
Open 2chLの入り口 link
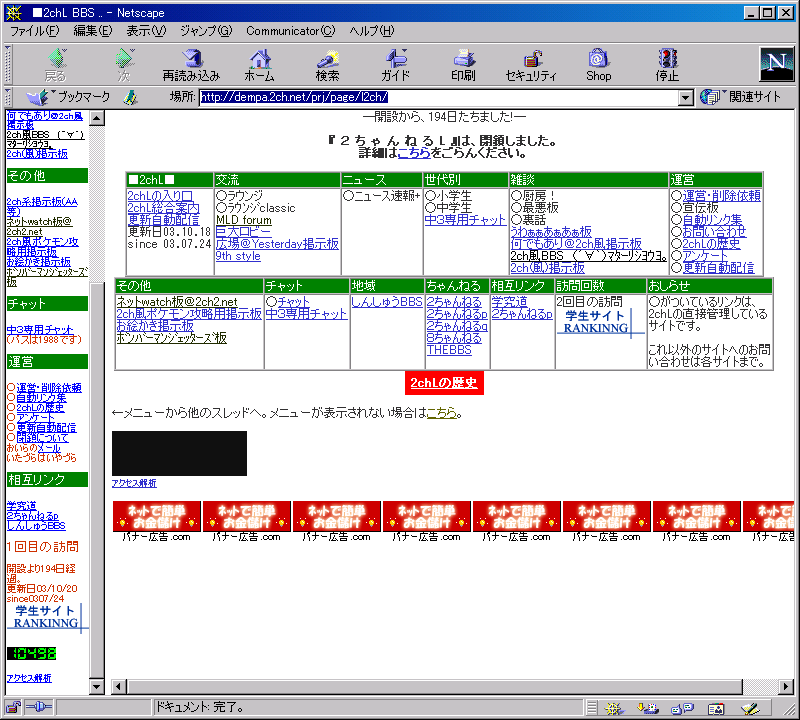click(x=160, y=196)
